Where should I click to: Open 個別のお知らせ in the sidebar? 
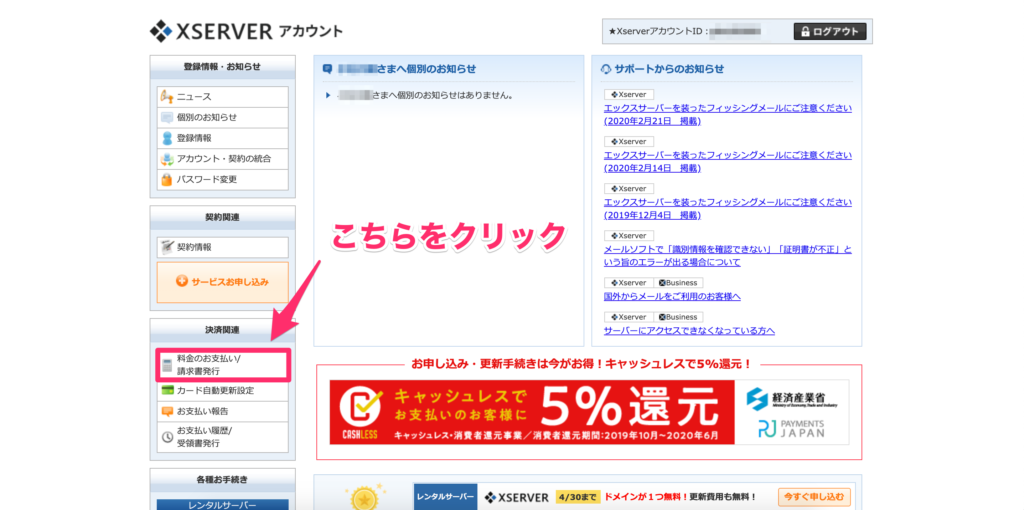click(x=222, y=118)
